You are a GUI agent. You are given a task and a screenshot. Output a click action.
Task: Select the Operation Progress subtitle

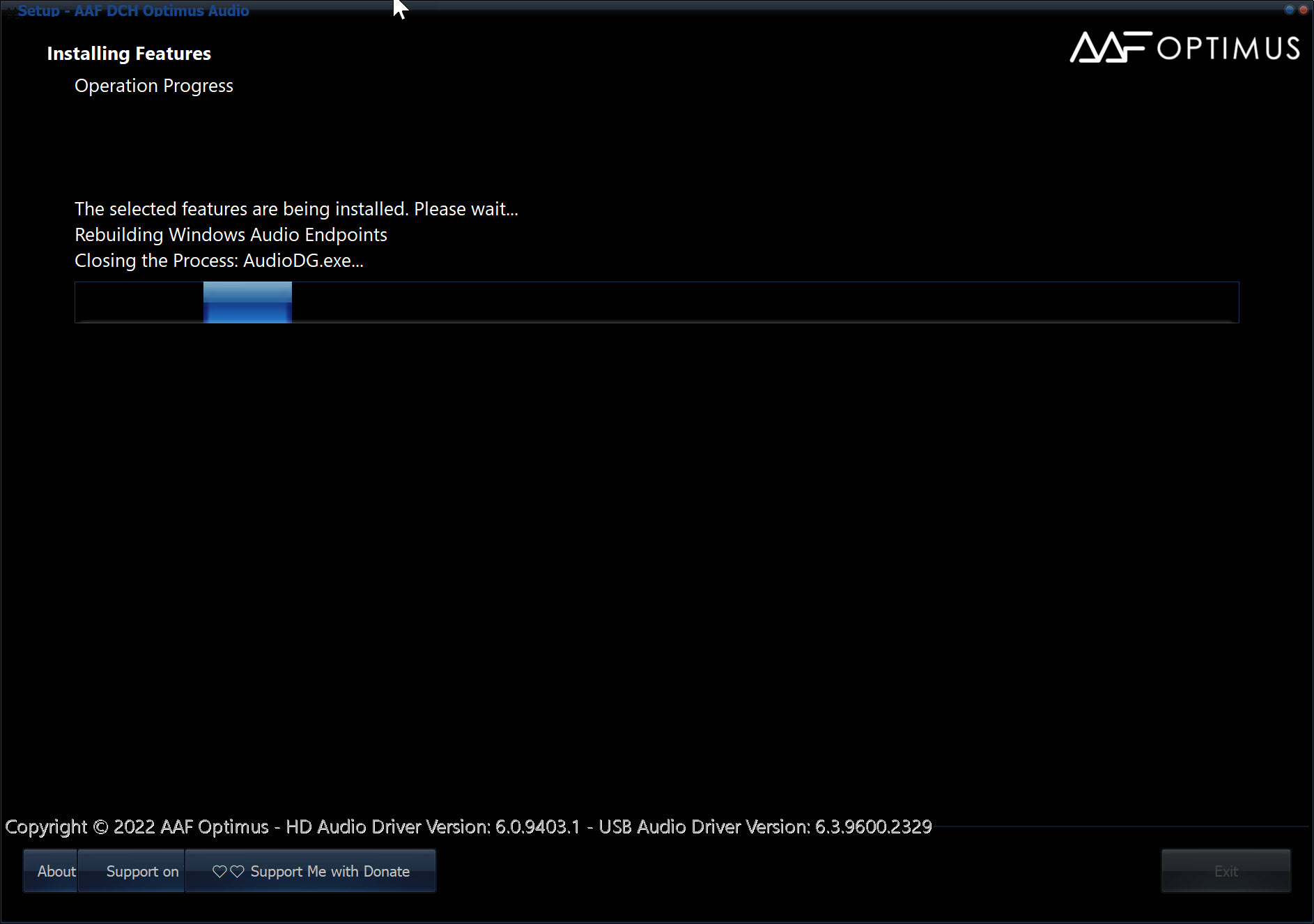click(x=154, y=86)
